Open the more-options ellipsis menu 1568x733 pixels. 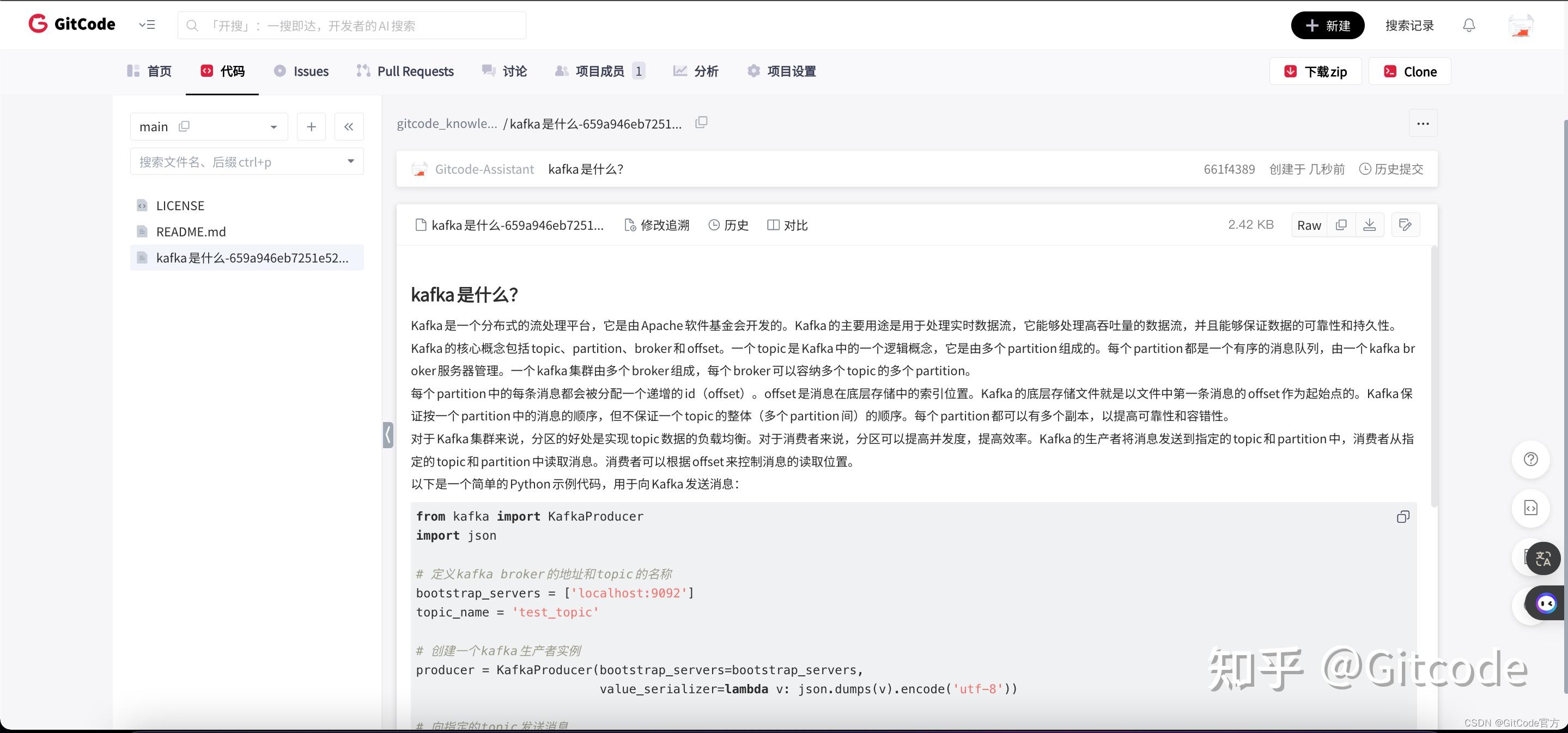[1423, 124]
